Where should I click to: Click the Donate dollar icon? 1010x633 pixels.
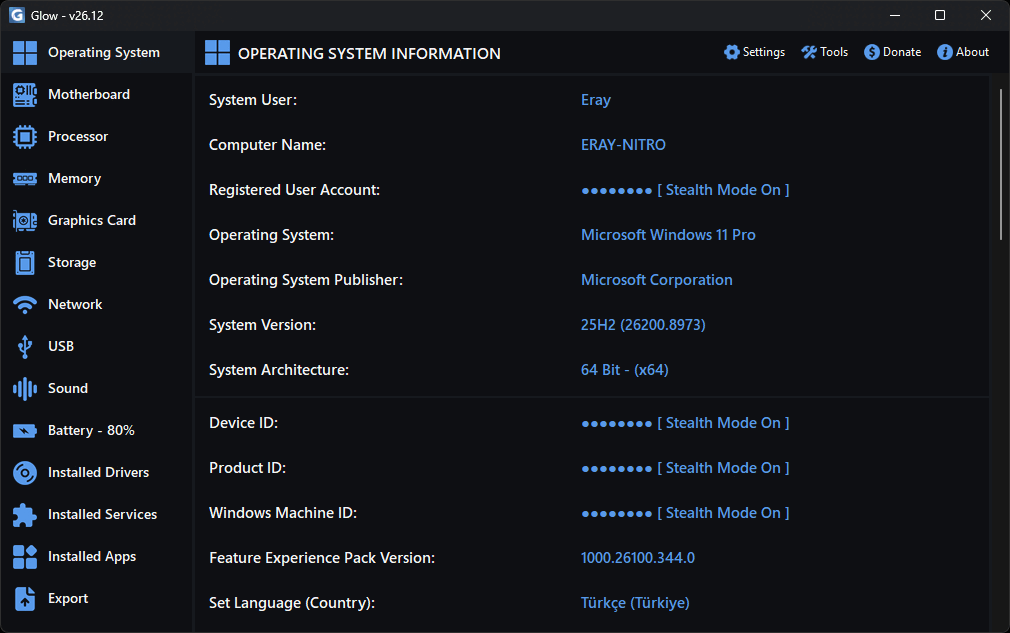tap(872, 52)
